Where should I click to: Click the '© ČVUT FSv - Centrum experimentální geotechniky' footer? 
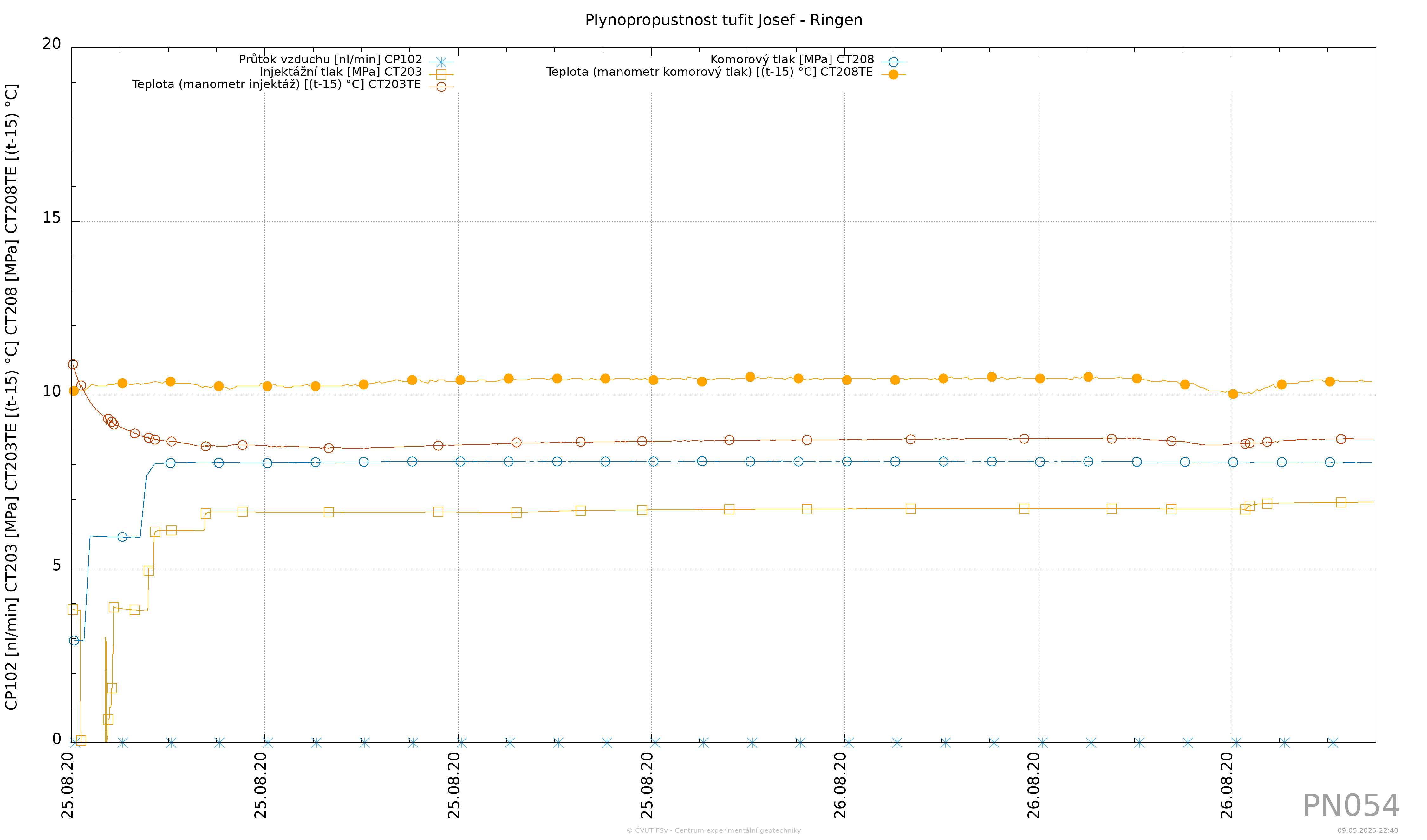[713, 831]
